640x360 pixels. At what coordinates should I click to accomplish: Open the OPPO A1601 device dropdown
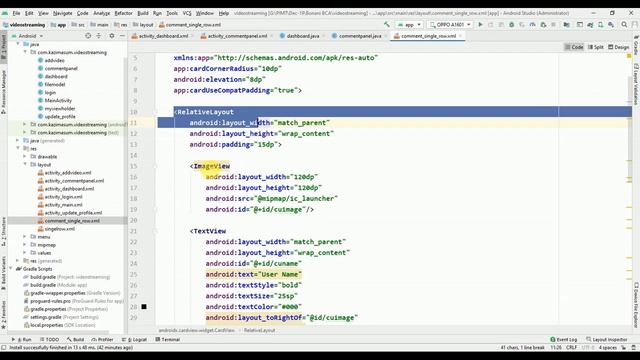[450, 25]
